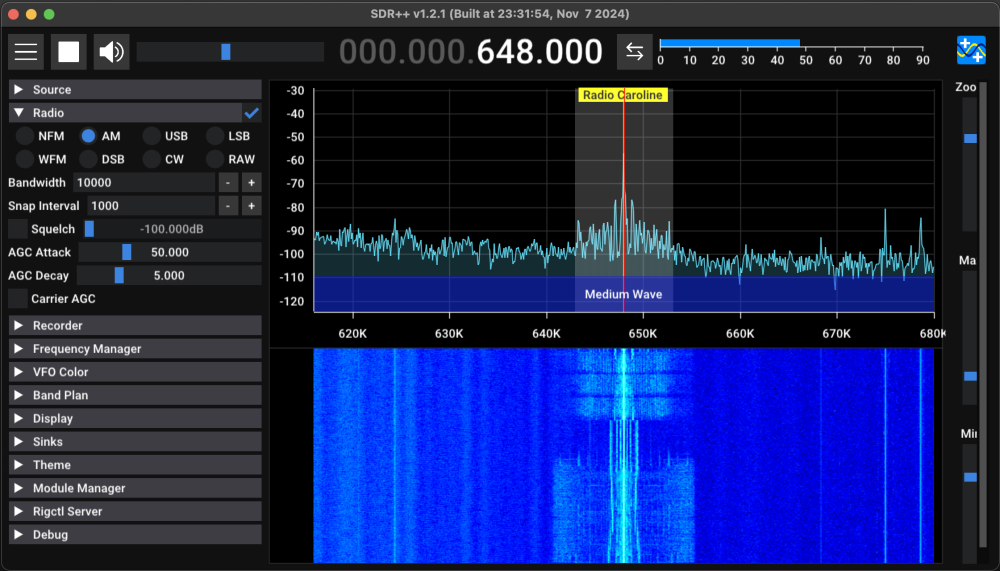This screenshot has height=571, width=1000.
Task: Increase Snap Interval with the plus button
Action: coord(251,206)
